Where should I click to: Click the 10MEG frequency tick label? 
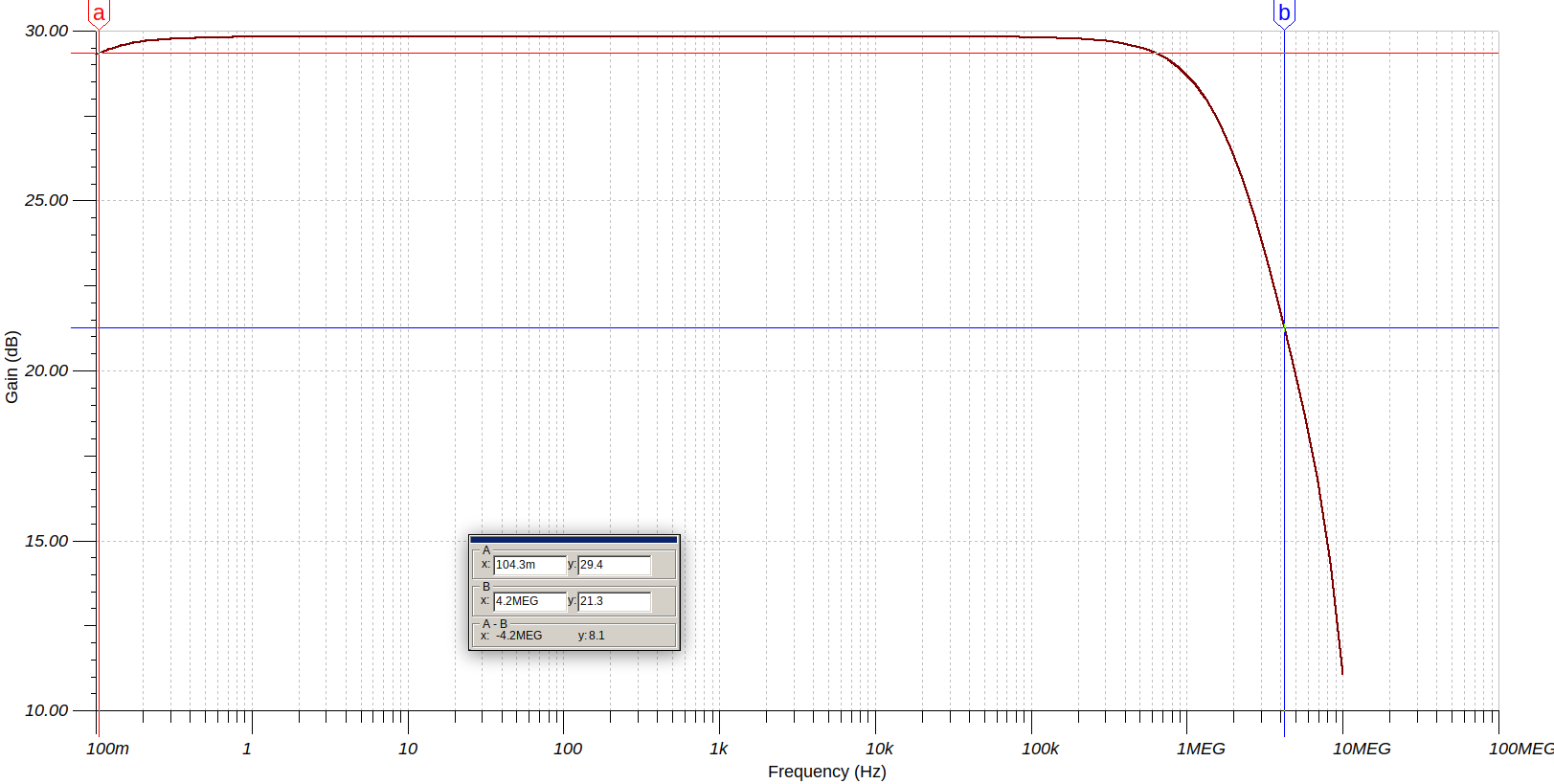tap(1362, 749)
